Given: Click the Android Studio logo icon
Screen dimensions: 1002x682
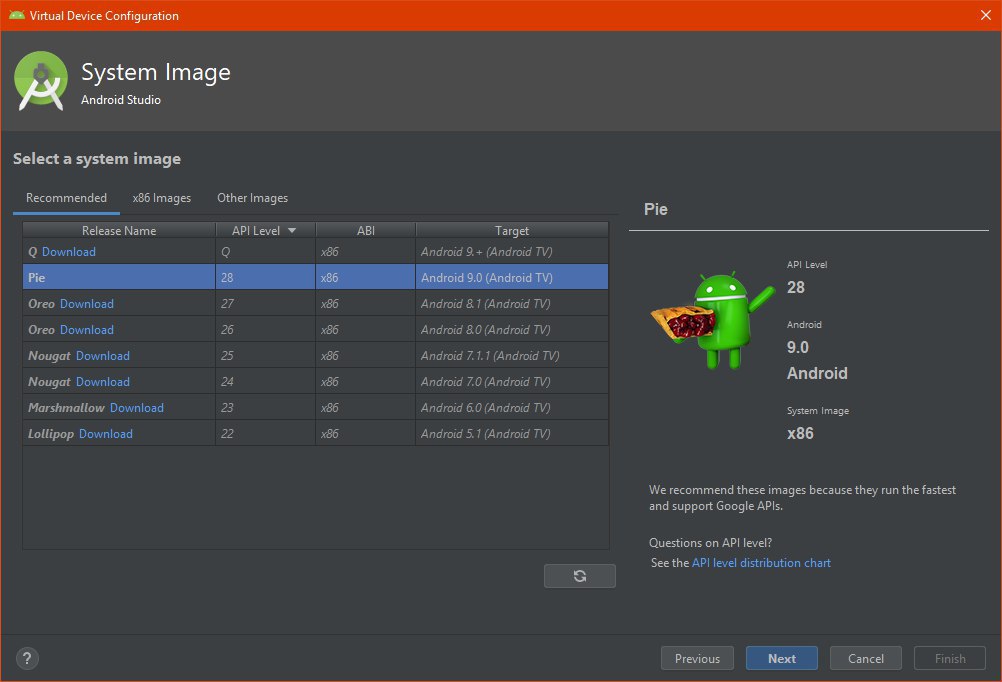Looking at the screenshot, I should click(x=41, y=81).
